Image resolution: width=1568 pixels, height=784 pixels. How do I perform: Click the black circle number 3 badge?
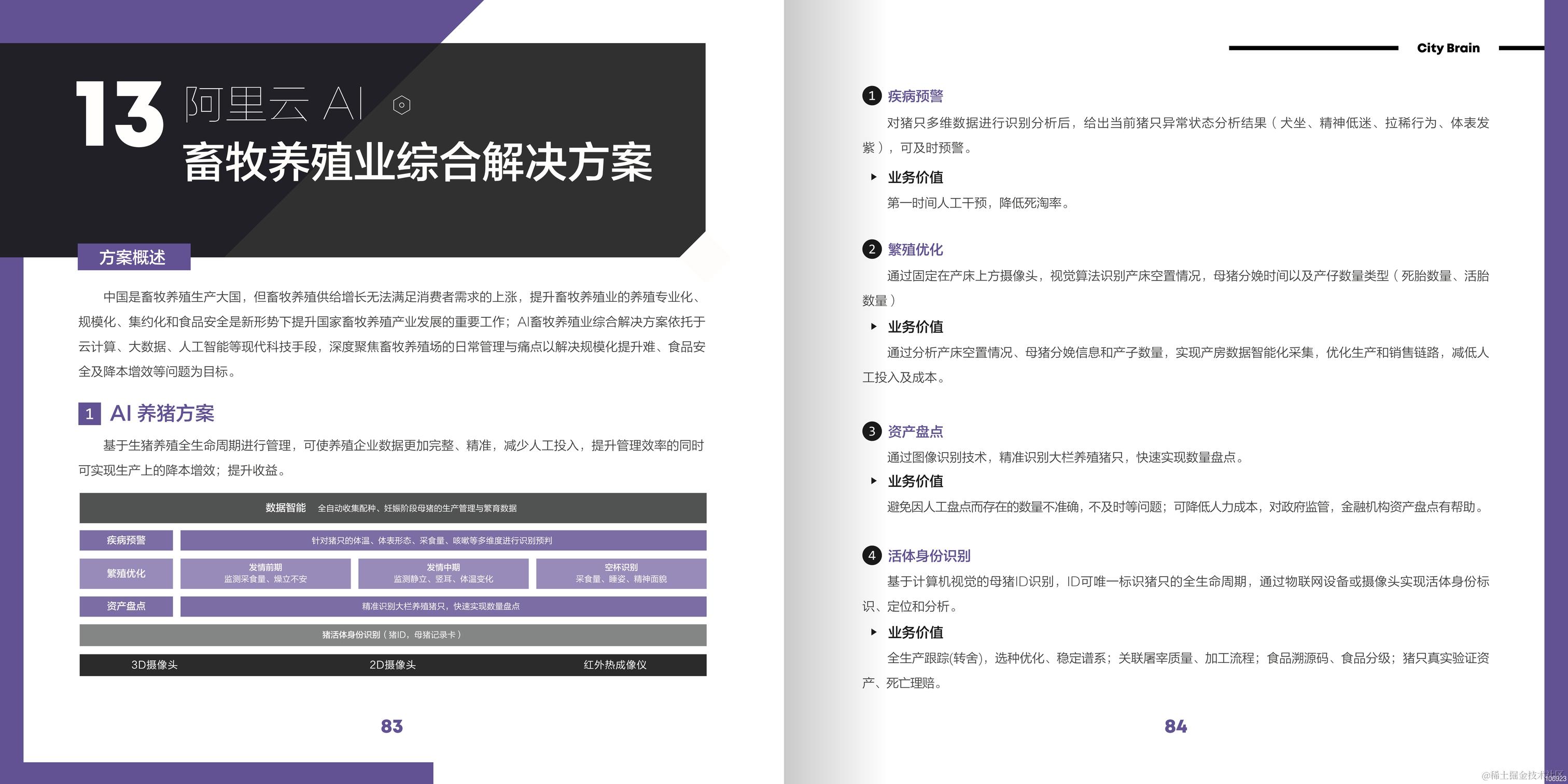[872, 431]
